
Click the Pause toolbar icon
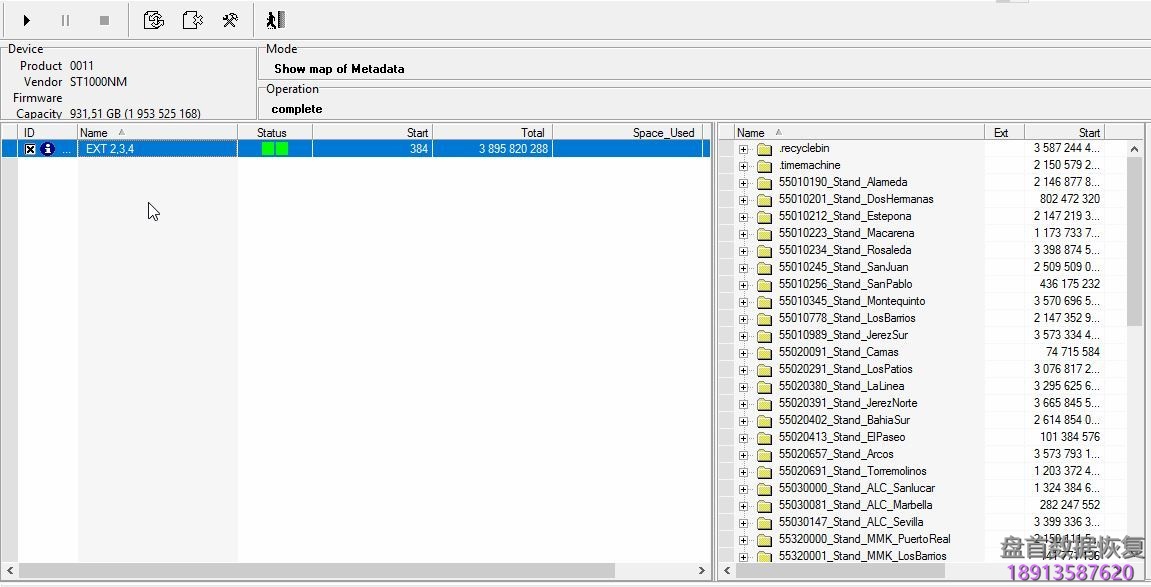click(65, 19)
